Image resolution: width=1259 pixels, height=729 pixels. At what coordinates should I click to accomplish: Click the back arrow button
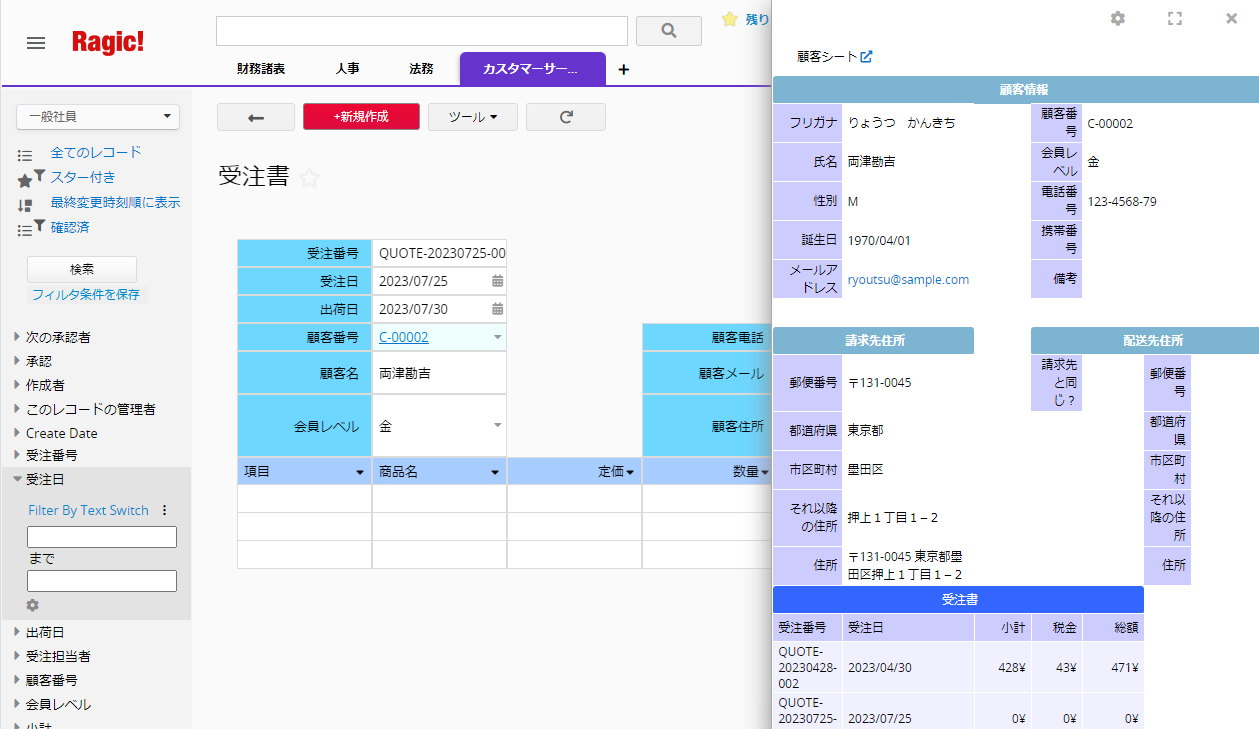(256, 117)
